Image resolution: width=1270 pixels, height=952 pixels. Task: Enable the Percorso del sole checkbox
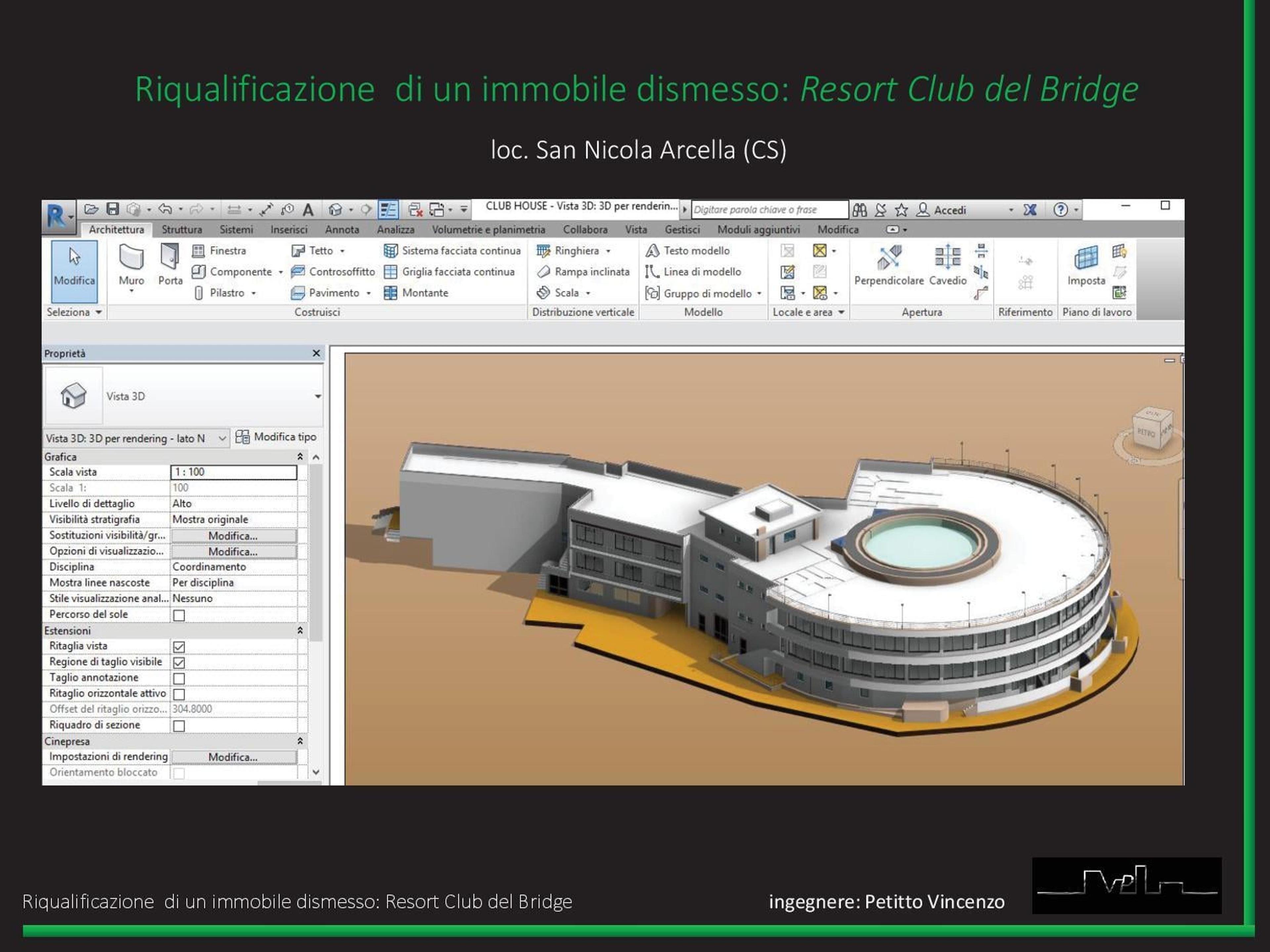pyautogui.click(x=179, y=615)
